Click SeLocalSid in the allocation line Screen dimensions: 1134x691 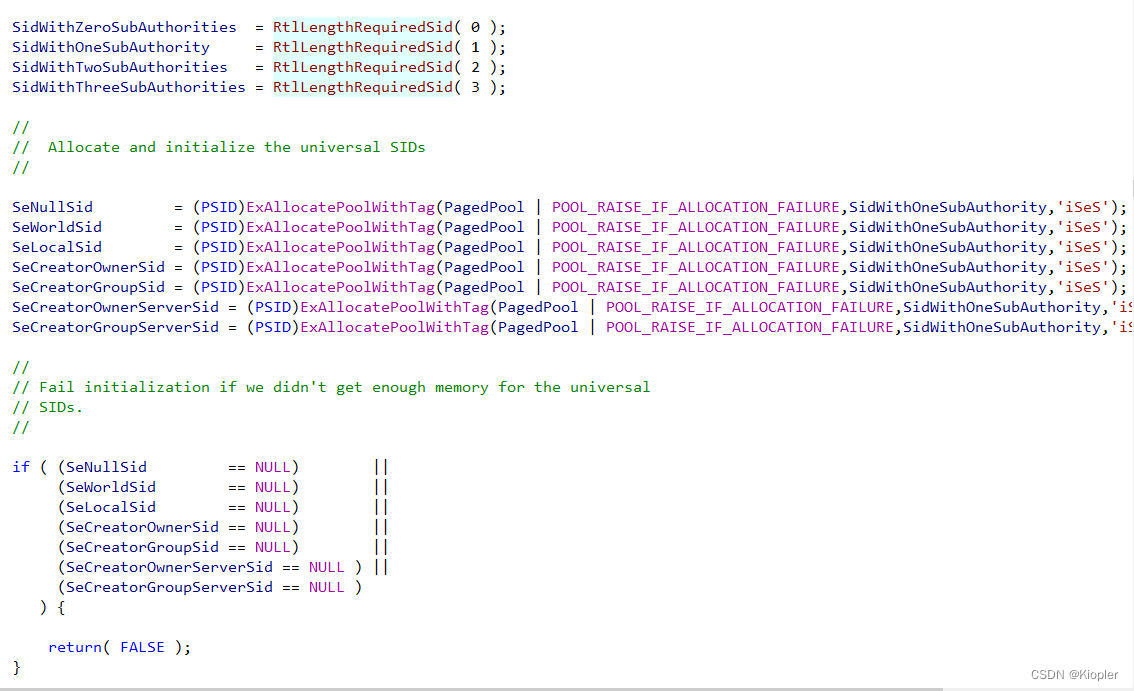click(x=56, y=247)
